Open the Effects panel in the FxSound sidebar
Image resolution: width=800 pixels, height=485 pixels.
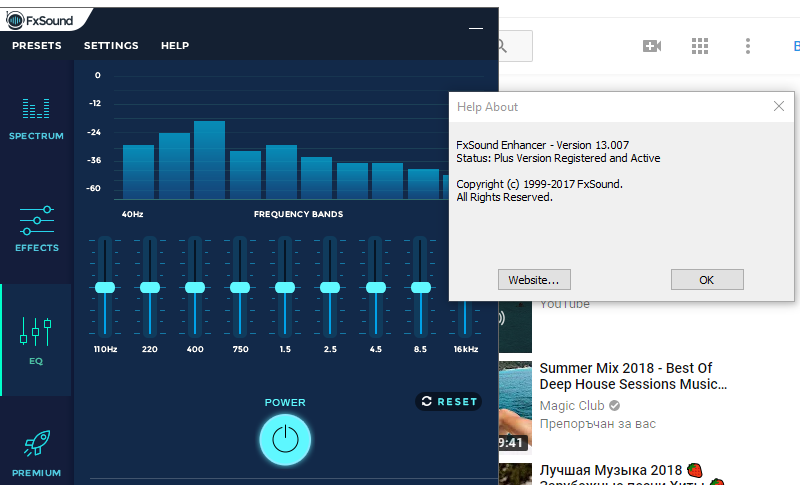point(37,229)
